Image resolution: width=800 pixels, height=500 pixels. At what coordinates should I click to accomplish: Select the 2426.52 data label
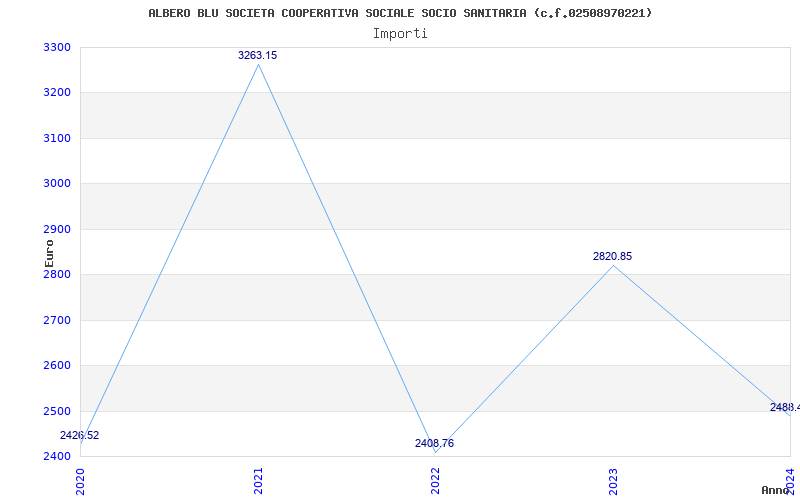pos(80,435)
